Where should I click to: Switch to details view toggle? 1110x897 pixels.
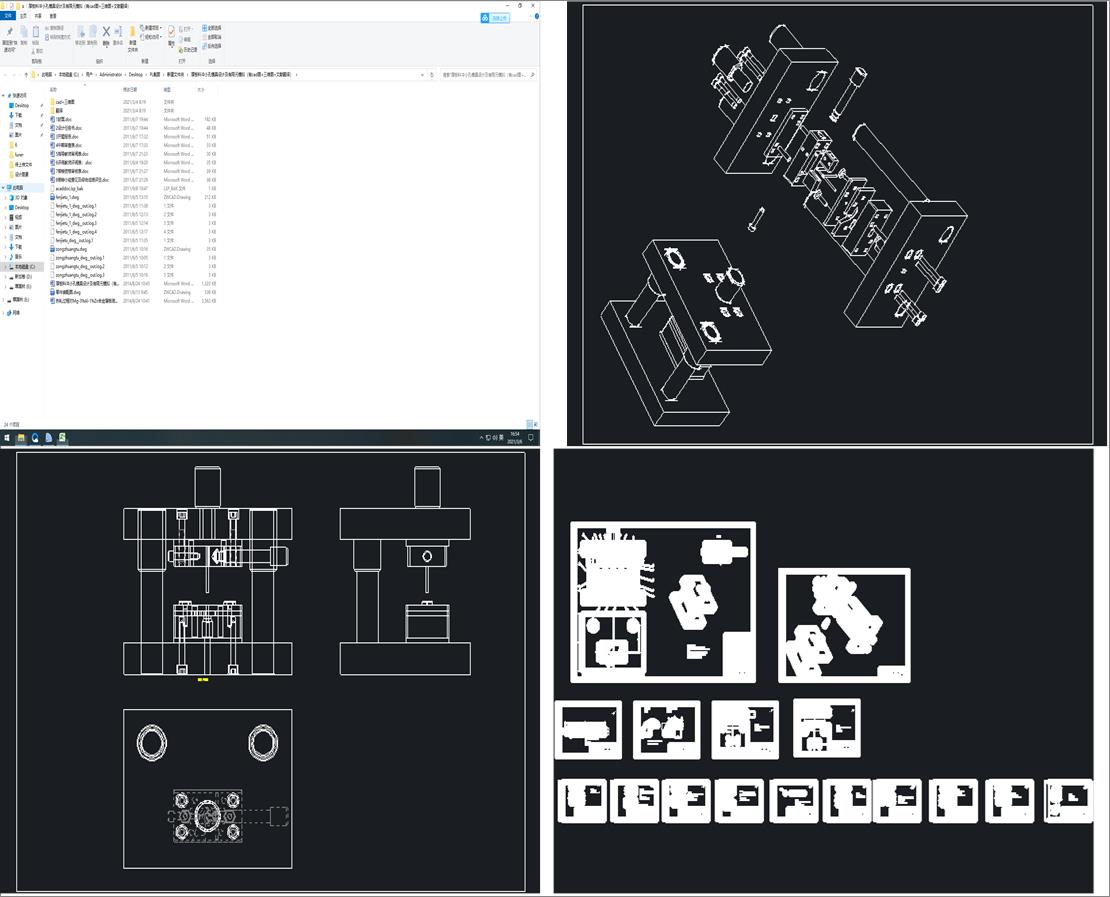point(530,425)
